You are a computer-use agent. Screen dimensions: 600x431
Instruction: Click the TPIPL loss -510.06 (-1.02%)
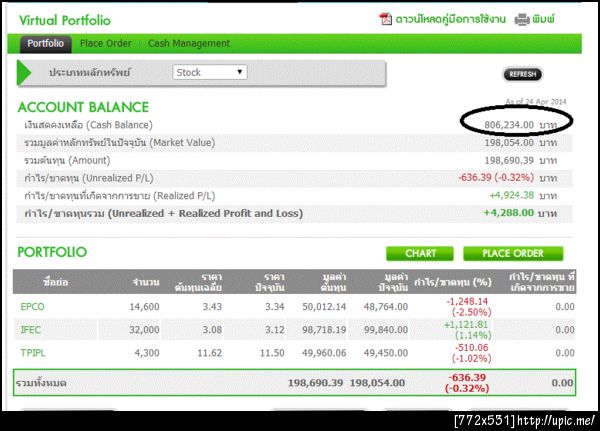(x=472, y=353)
